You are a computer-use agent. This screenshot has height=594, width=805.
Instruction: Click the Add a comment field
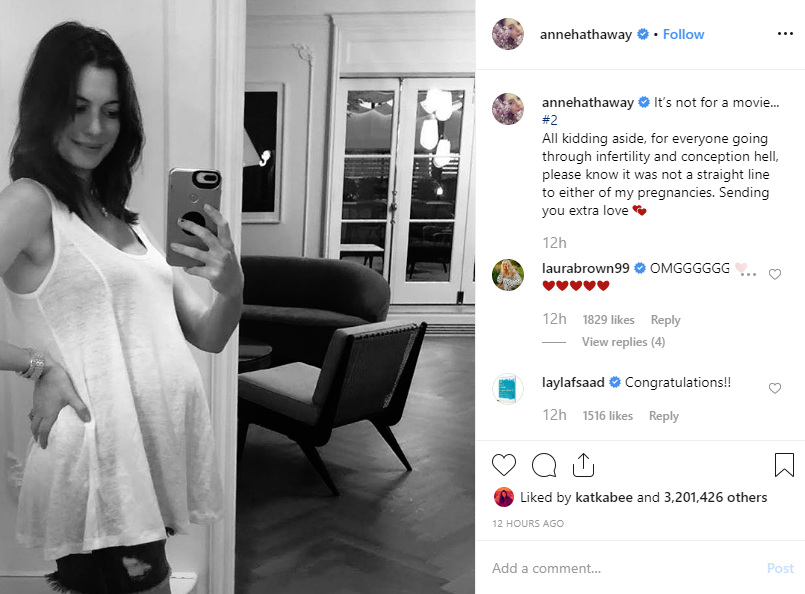624,568
